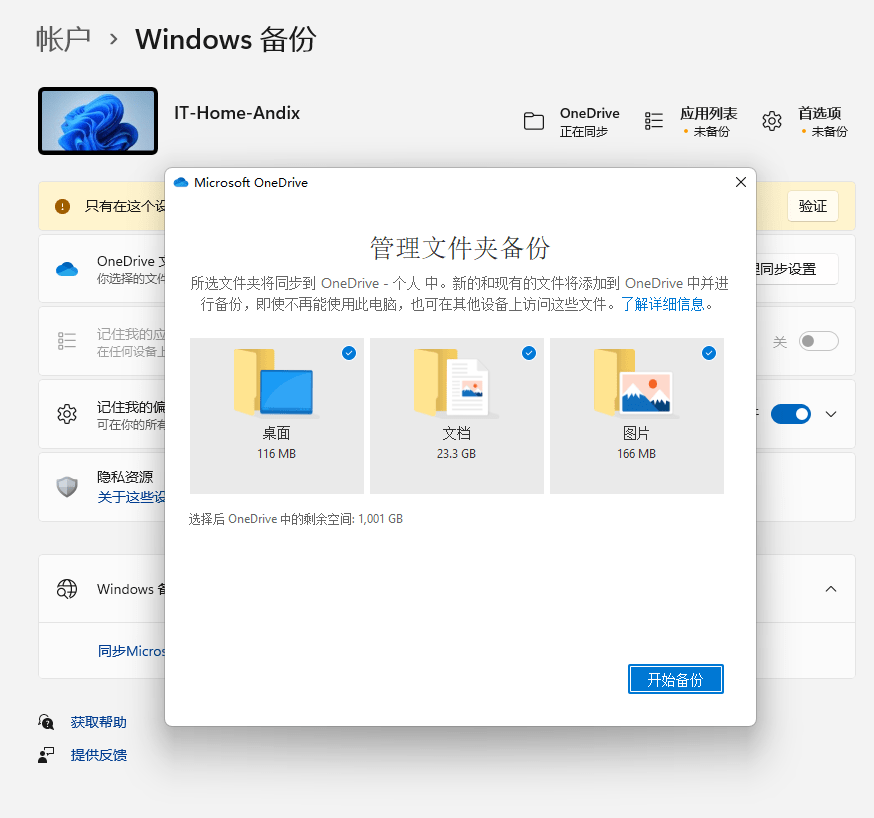Click the 隐私资源 shield icon
Screen dimensions: 874x818
(66, 487)
